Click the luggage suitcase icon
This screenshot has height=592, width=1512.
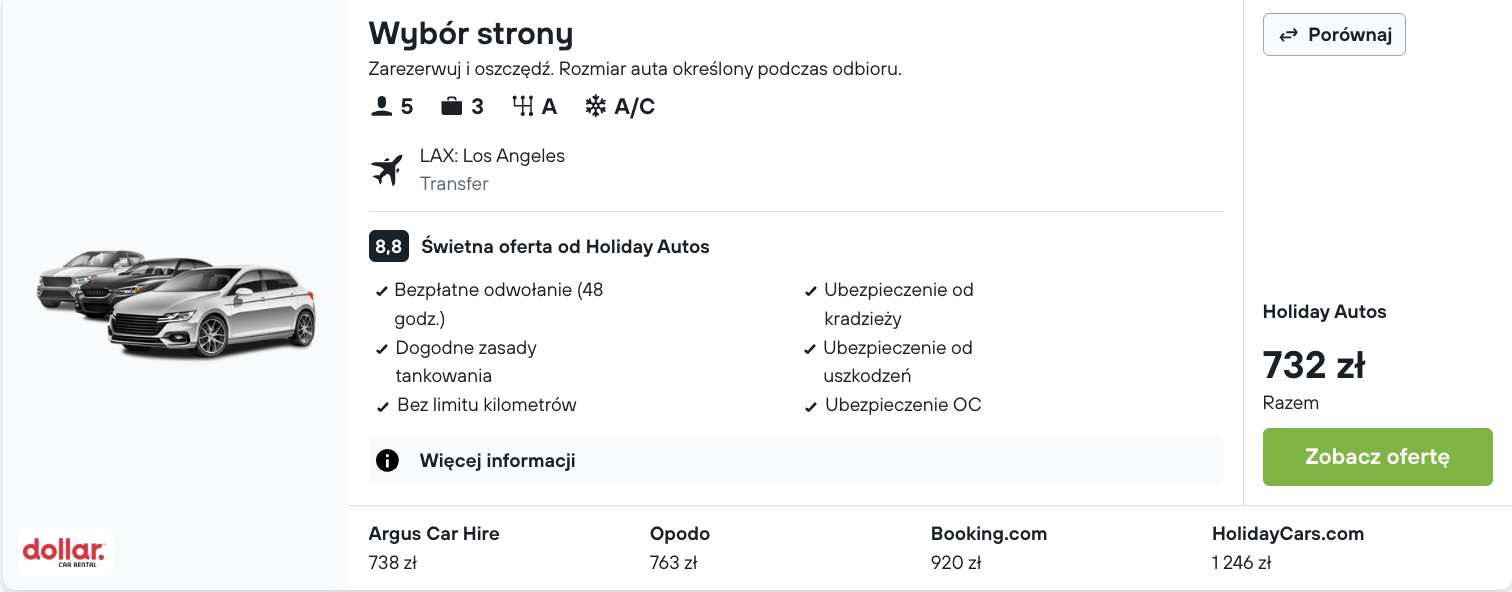point(452,106)
